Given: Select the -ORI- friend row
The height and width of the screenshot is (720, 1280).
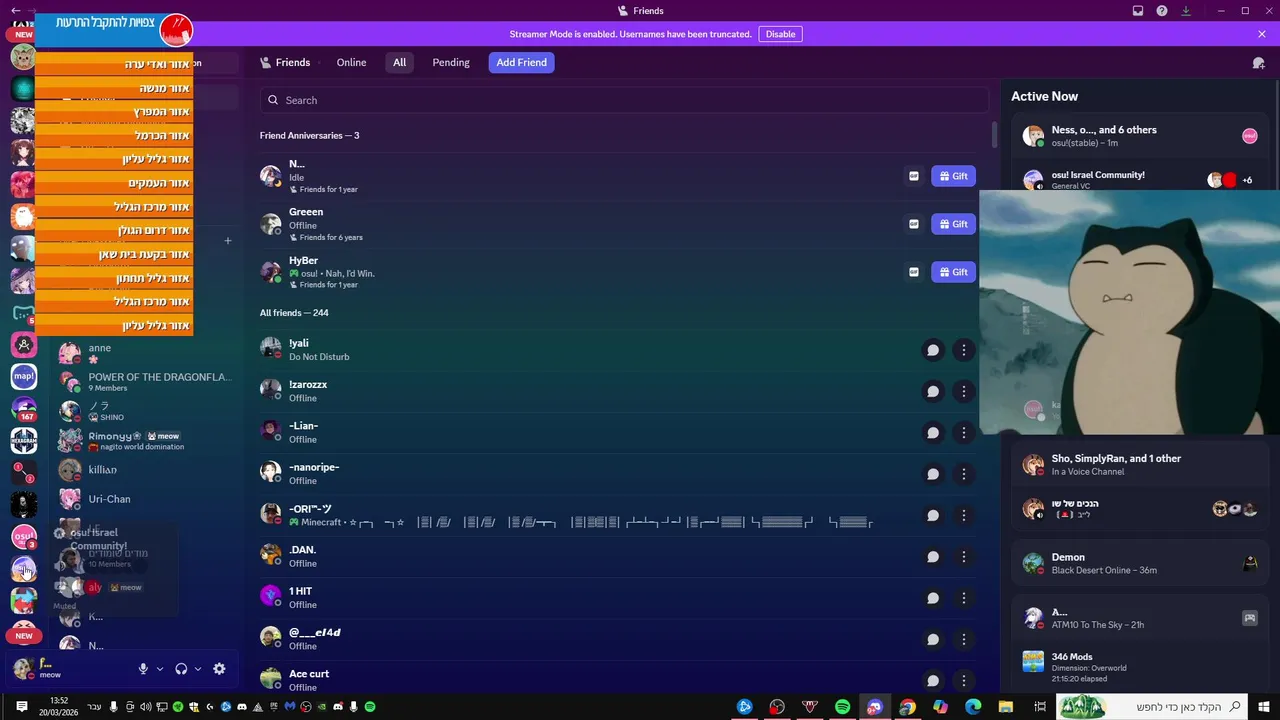Looking at the screenshot, I should coord(617,515).
